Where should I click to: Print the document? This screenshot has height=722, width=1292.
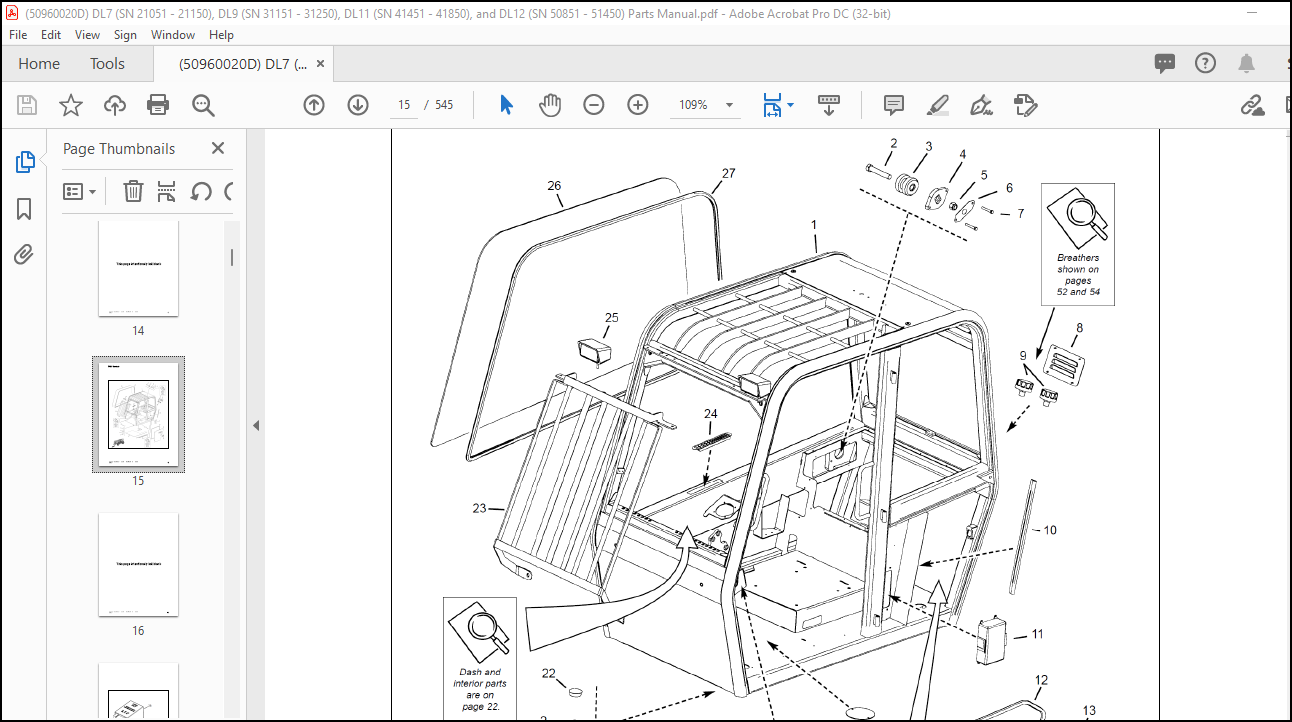coord(158,105)
